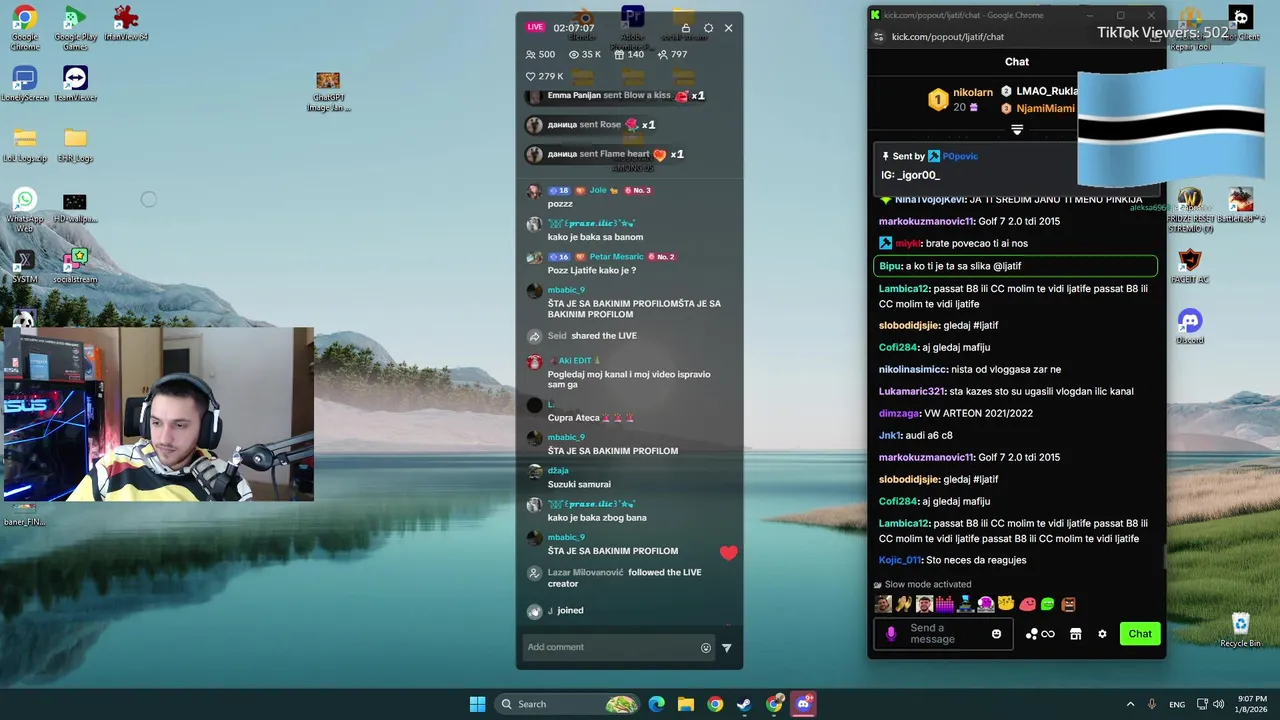
Task: Send message with green Chat button
Action: coord(1140,634)
